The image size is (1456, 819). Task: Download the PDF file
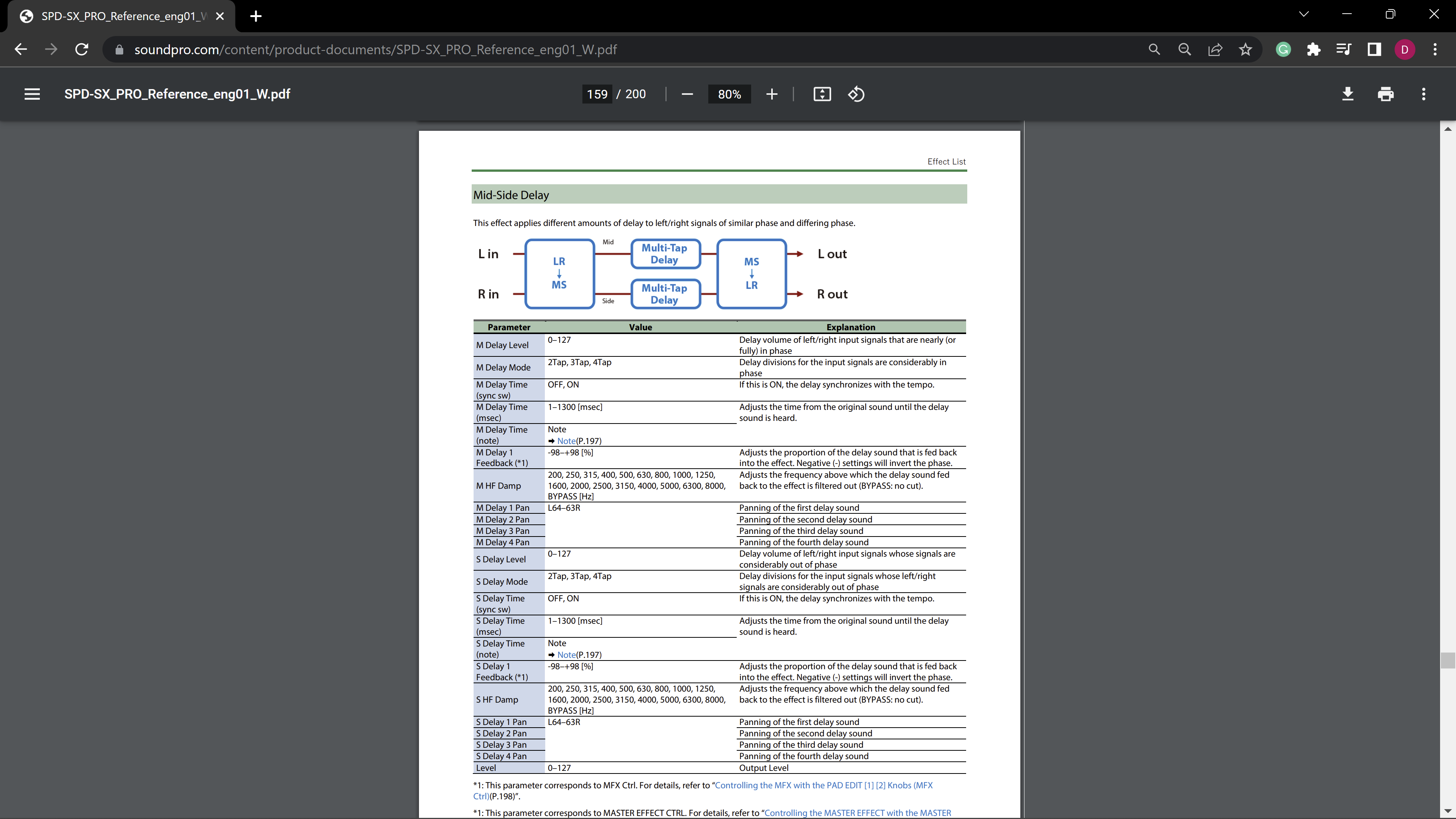pos(1348,94)
